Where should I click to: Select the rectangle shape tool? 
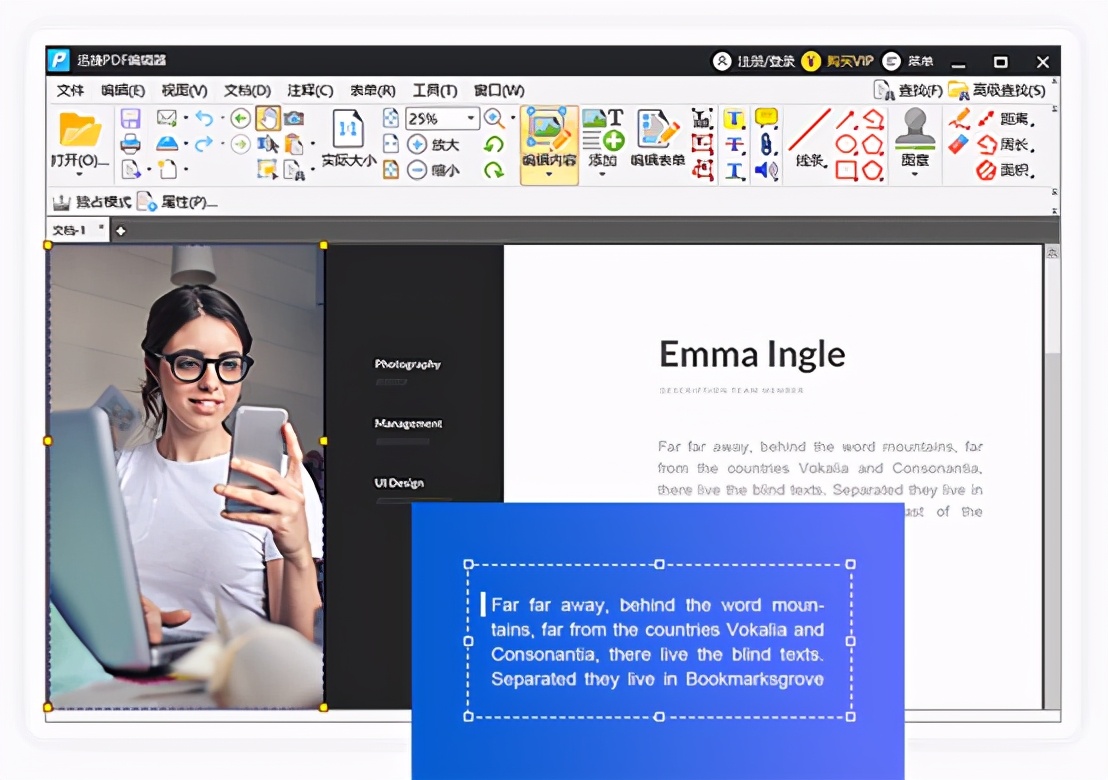[846, 170]
